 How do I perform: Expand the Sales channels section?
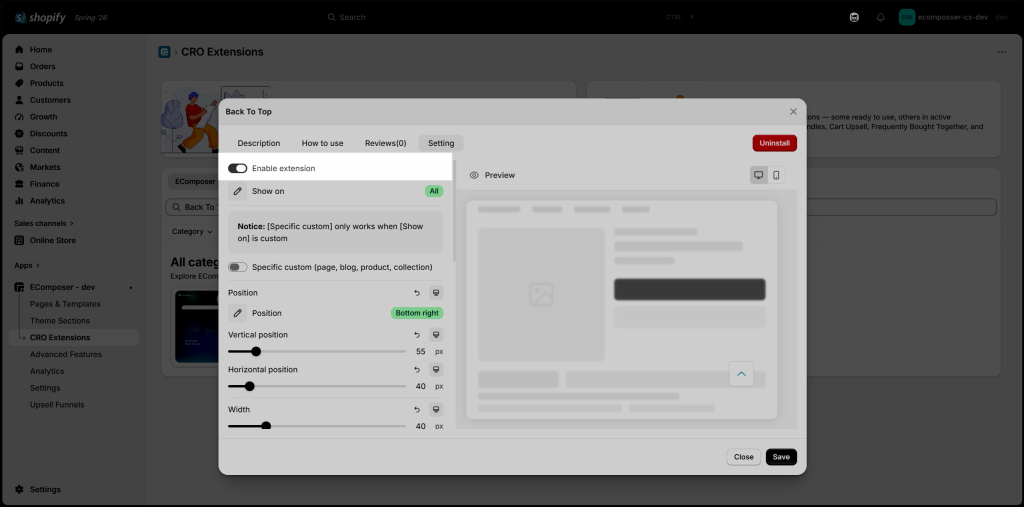click(x=44, y=223)
